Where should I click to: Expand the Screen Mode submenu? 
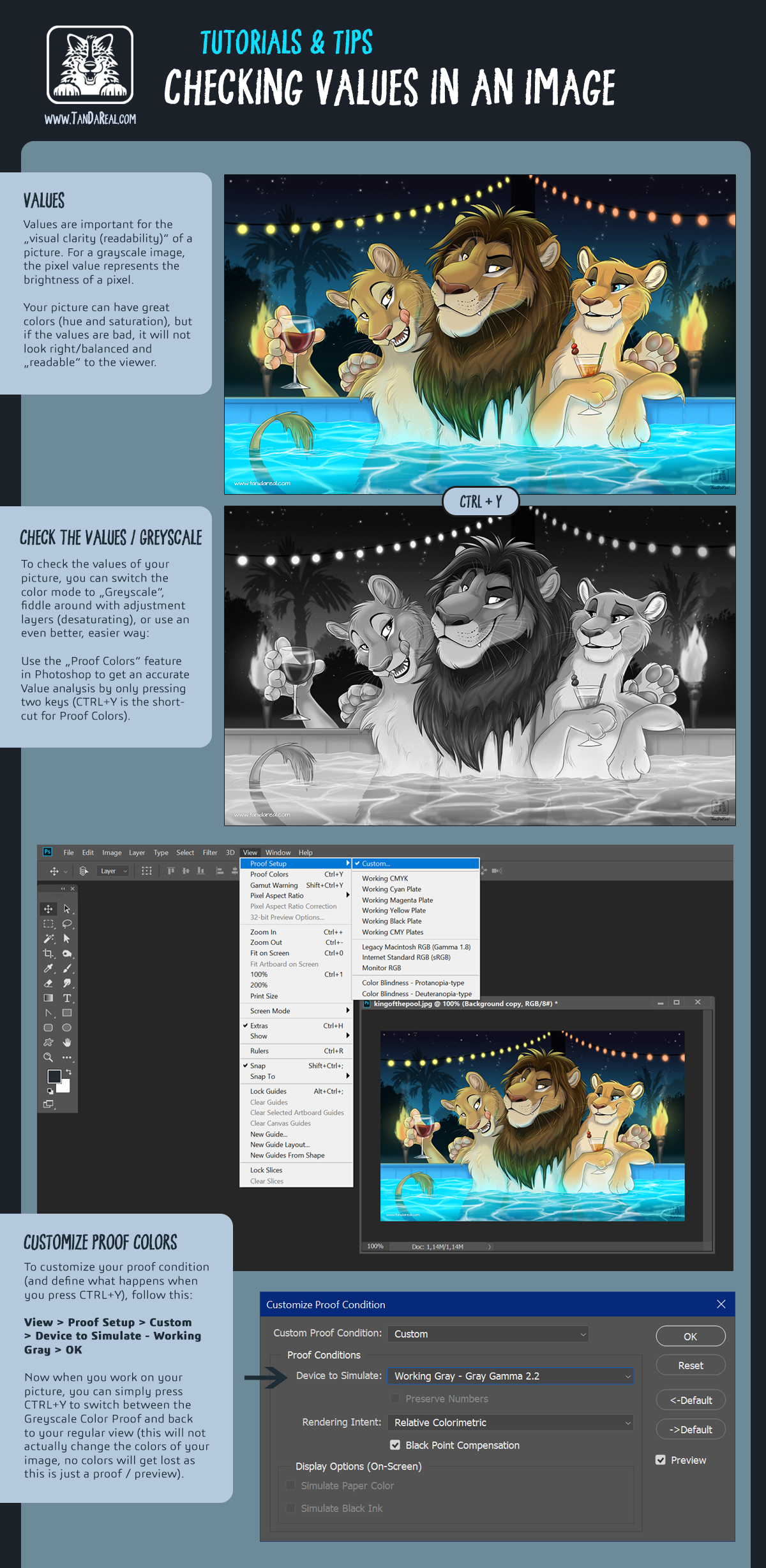pyautogui.click(x=296, y=1011)
